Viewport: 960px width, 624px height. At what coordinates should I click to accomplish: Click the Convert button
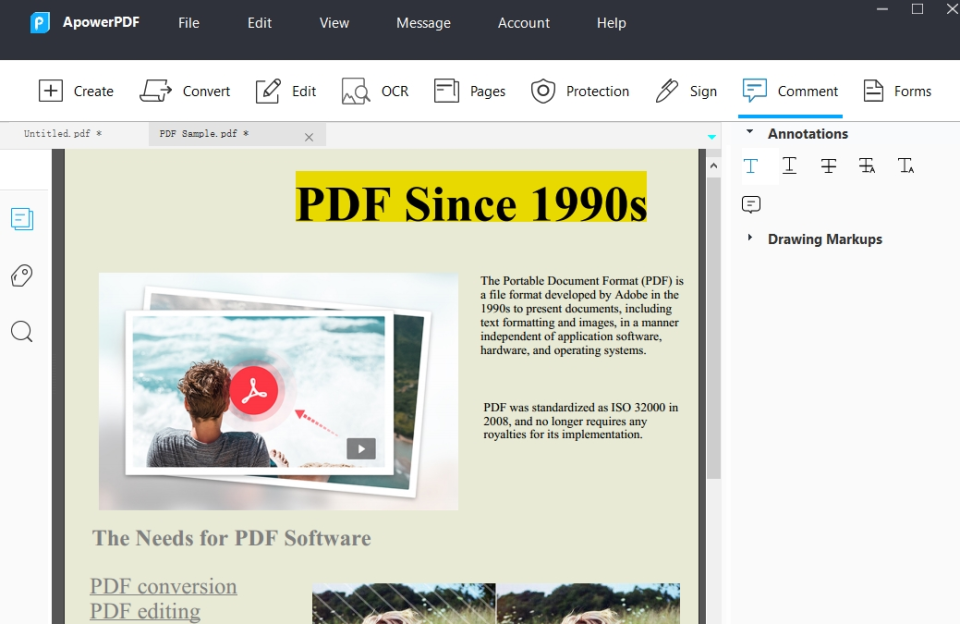185,90
